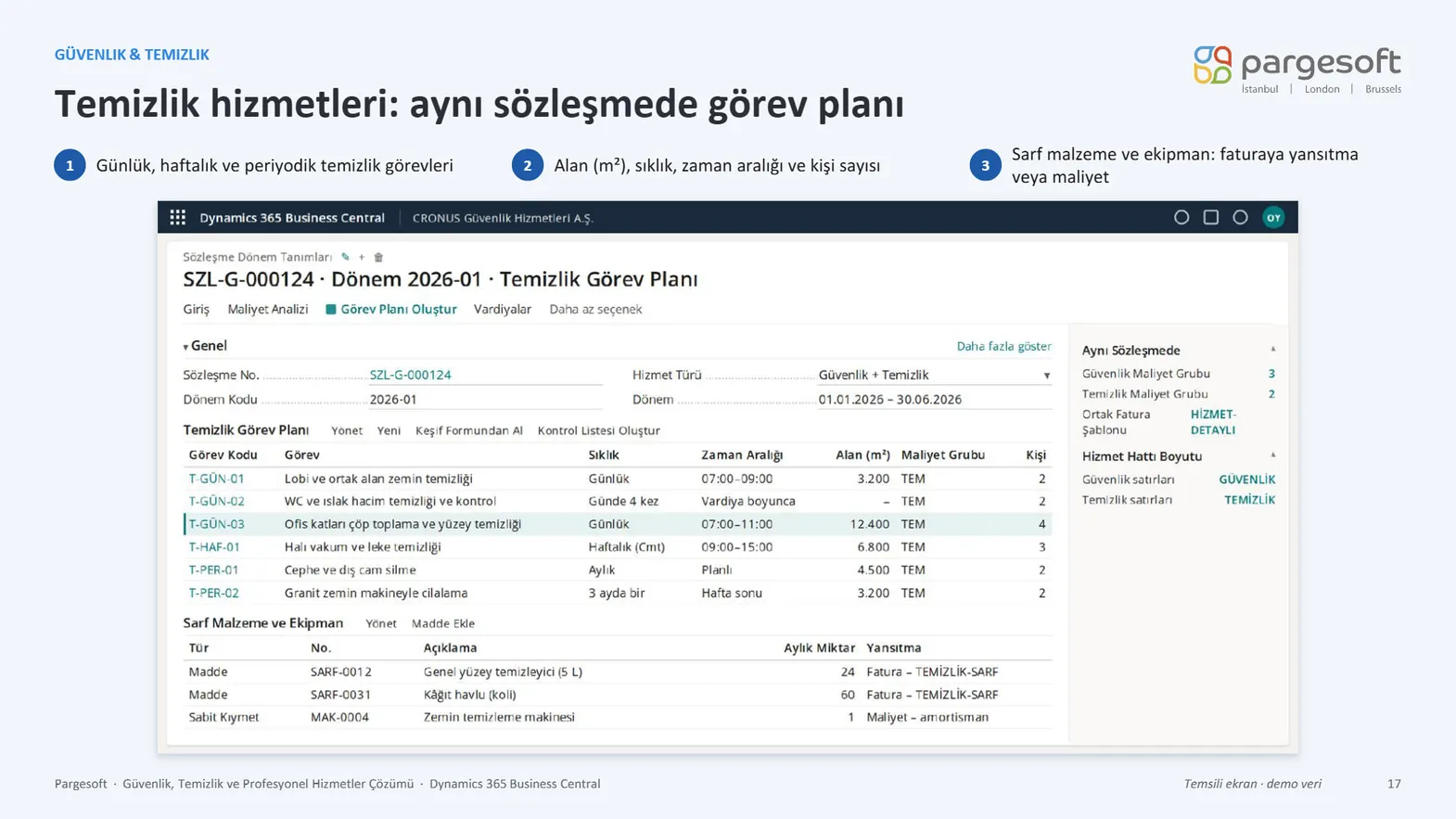Open task code T-HAF-01
This screenshot has height=819, width=1456.
tap(214, 547)
